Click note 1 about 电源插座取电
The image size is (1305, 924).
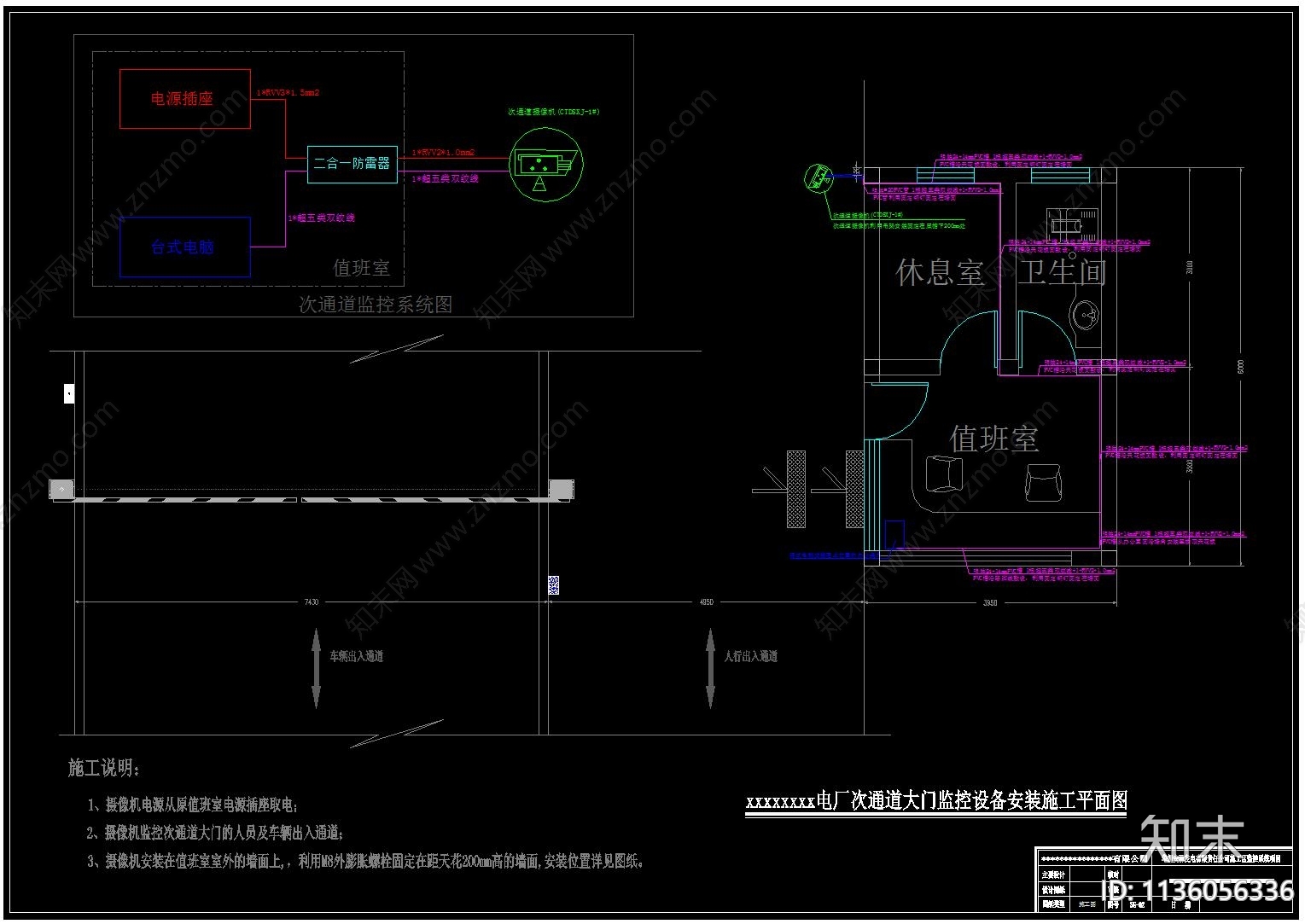click(193, 805)
